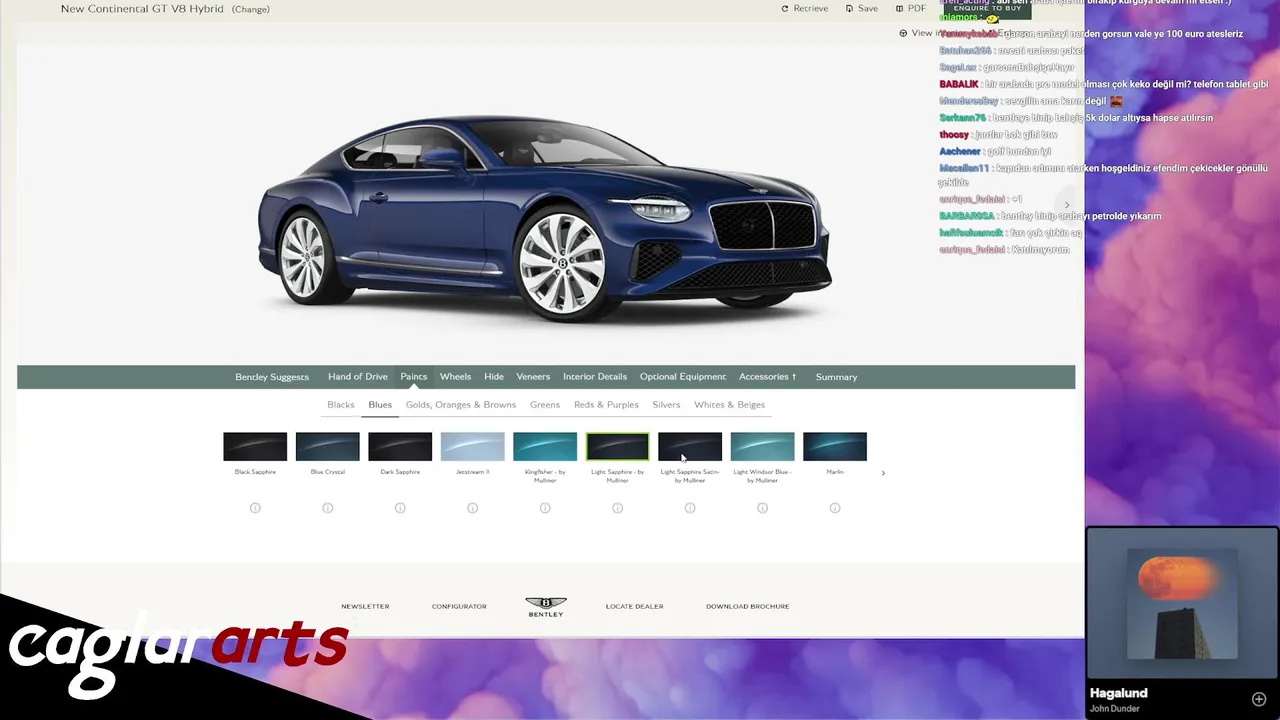Open Veneers tab

533,377
